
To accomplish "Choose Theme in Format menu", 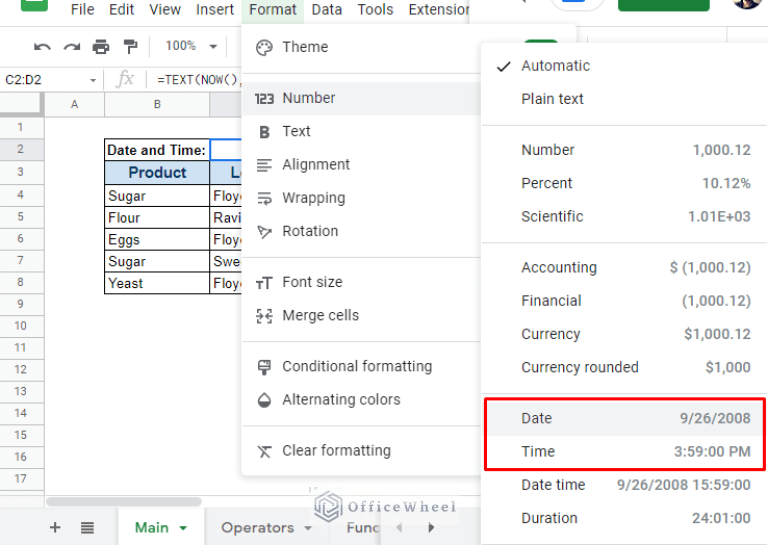I will pos(361,47).
